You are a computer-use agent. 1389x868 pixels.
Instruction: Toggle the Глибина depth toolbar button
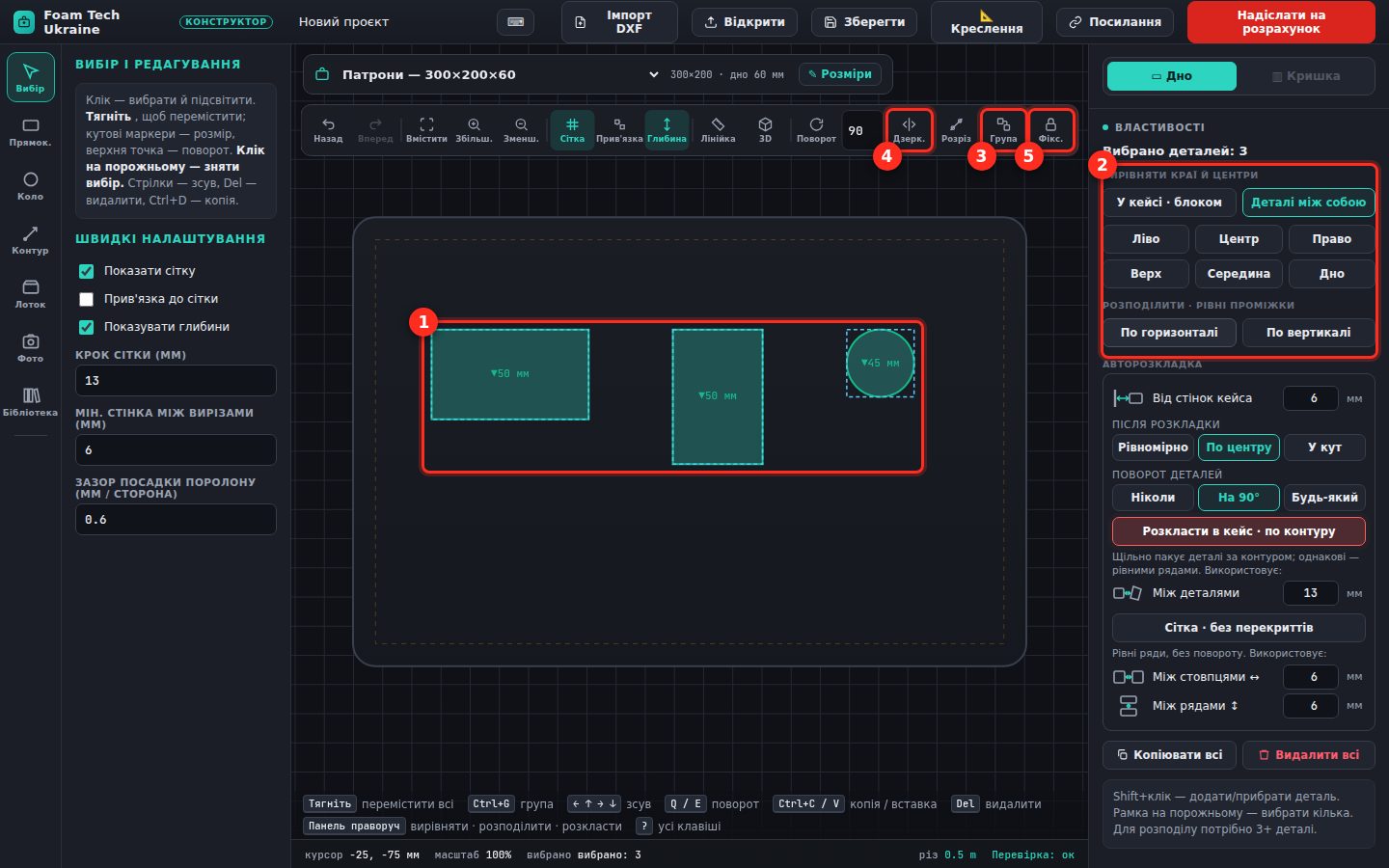[x=667, y=130]
